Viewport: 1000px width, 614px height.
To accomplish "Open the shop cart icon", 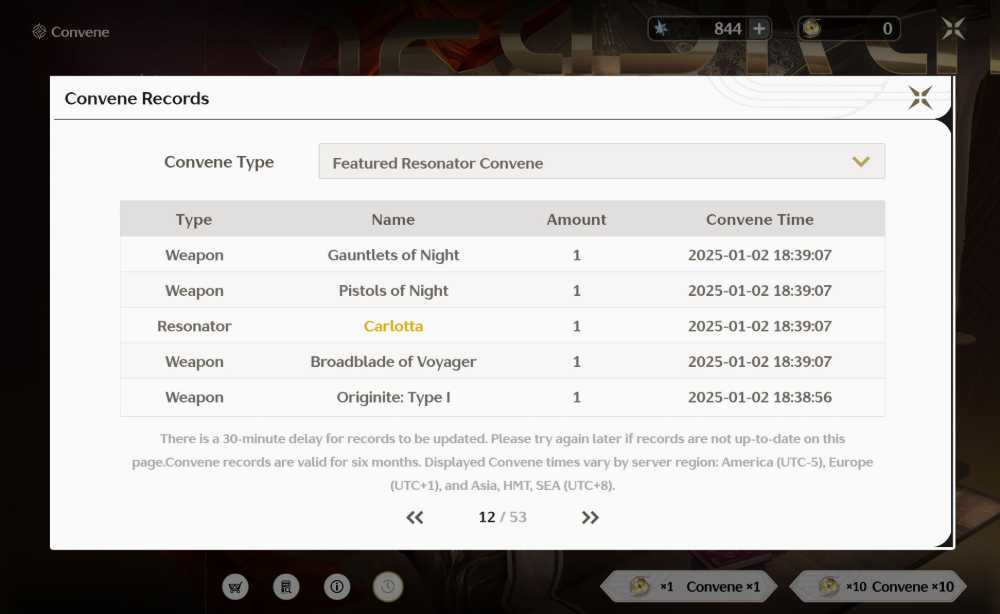I will [235, 587].
